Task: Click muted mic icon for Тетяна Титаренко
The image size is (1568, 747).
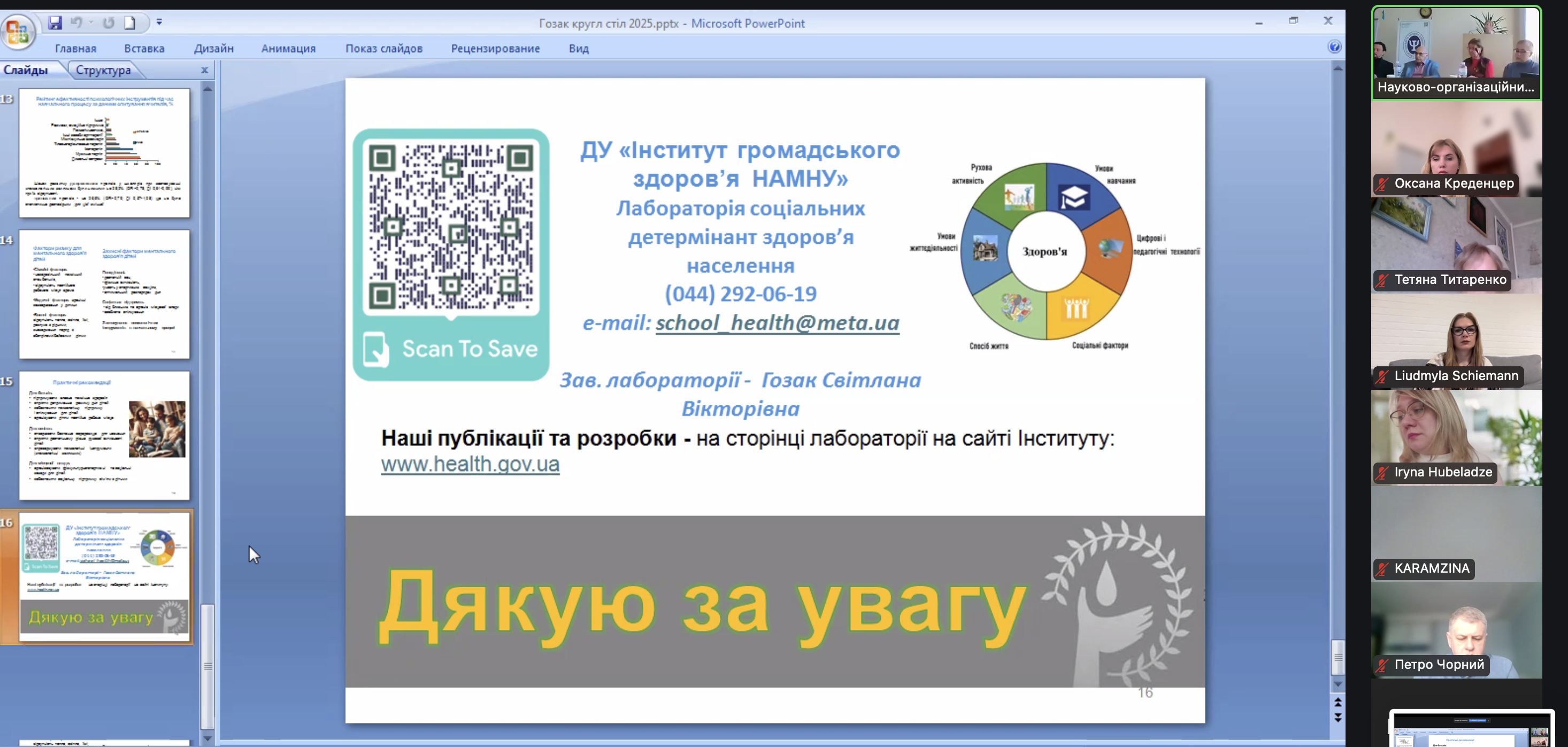Action: (1382, 280)
